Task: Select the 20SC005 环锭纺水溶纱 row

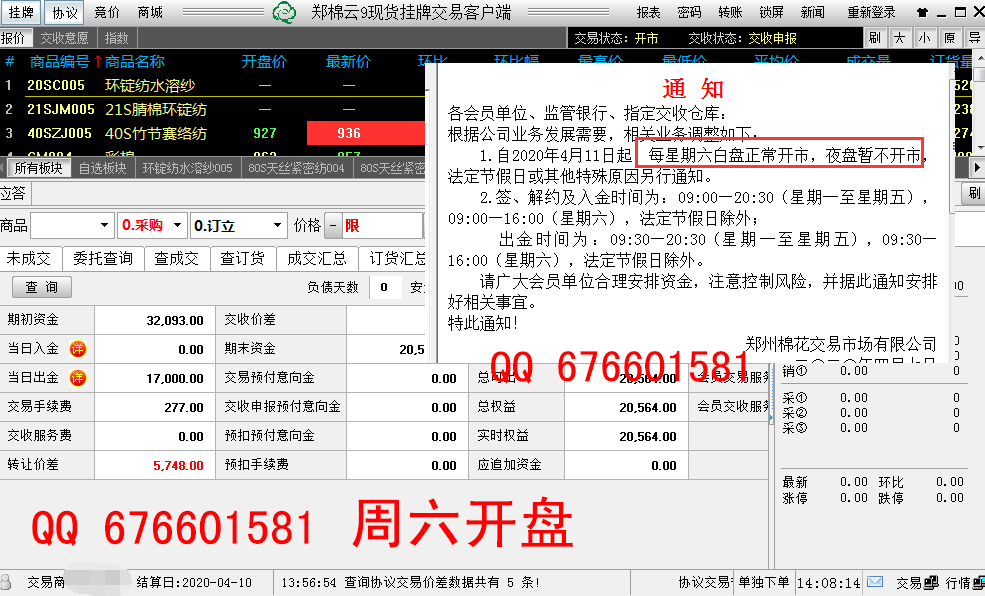Action: point(214,85)
